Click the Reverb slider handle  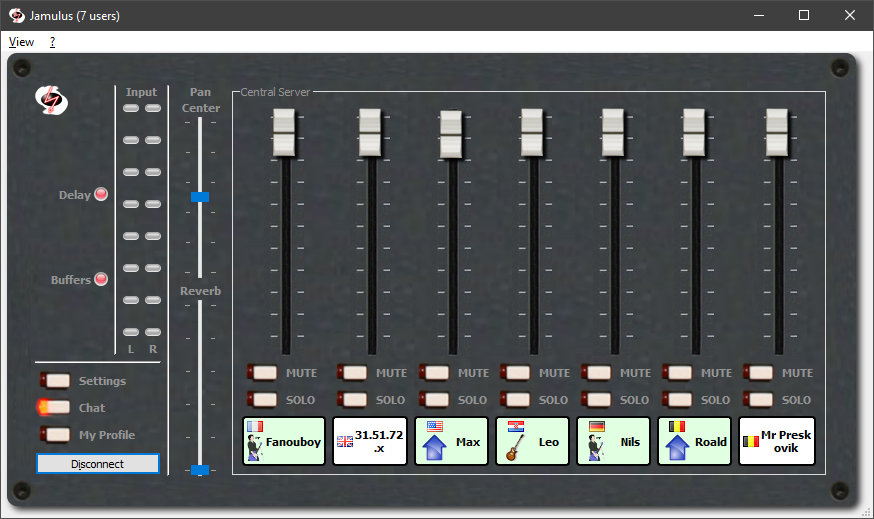[x=200, y=470]
